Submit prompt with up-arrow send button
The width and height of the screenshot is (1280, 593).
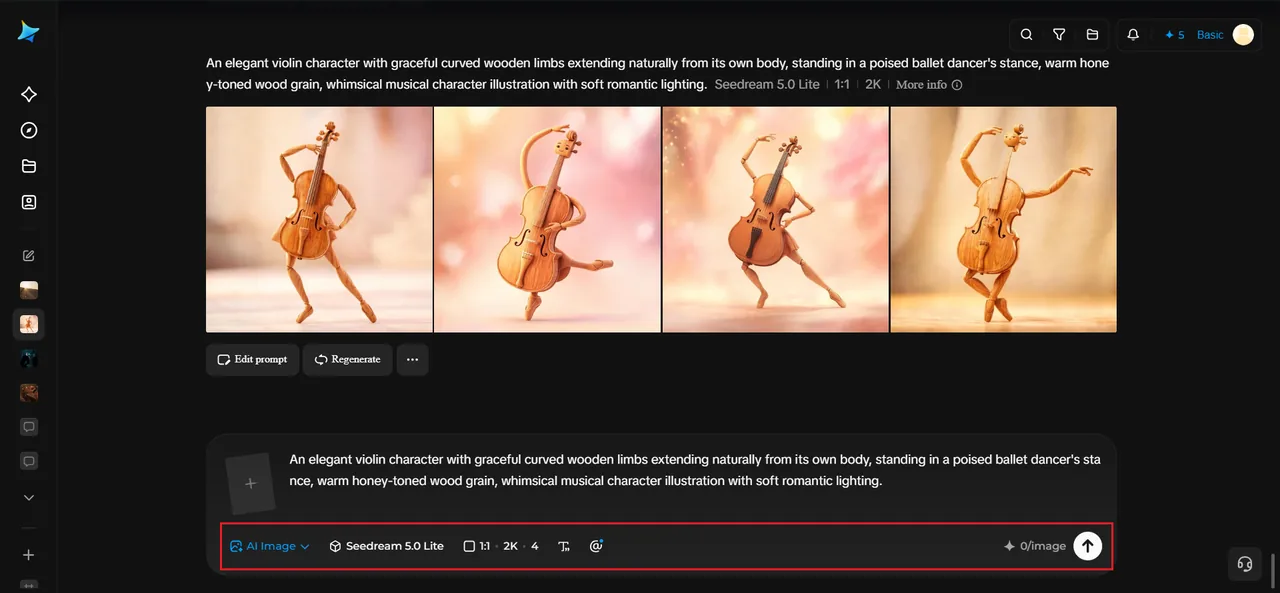[1087, 546]
